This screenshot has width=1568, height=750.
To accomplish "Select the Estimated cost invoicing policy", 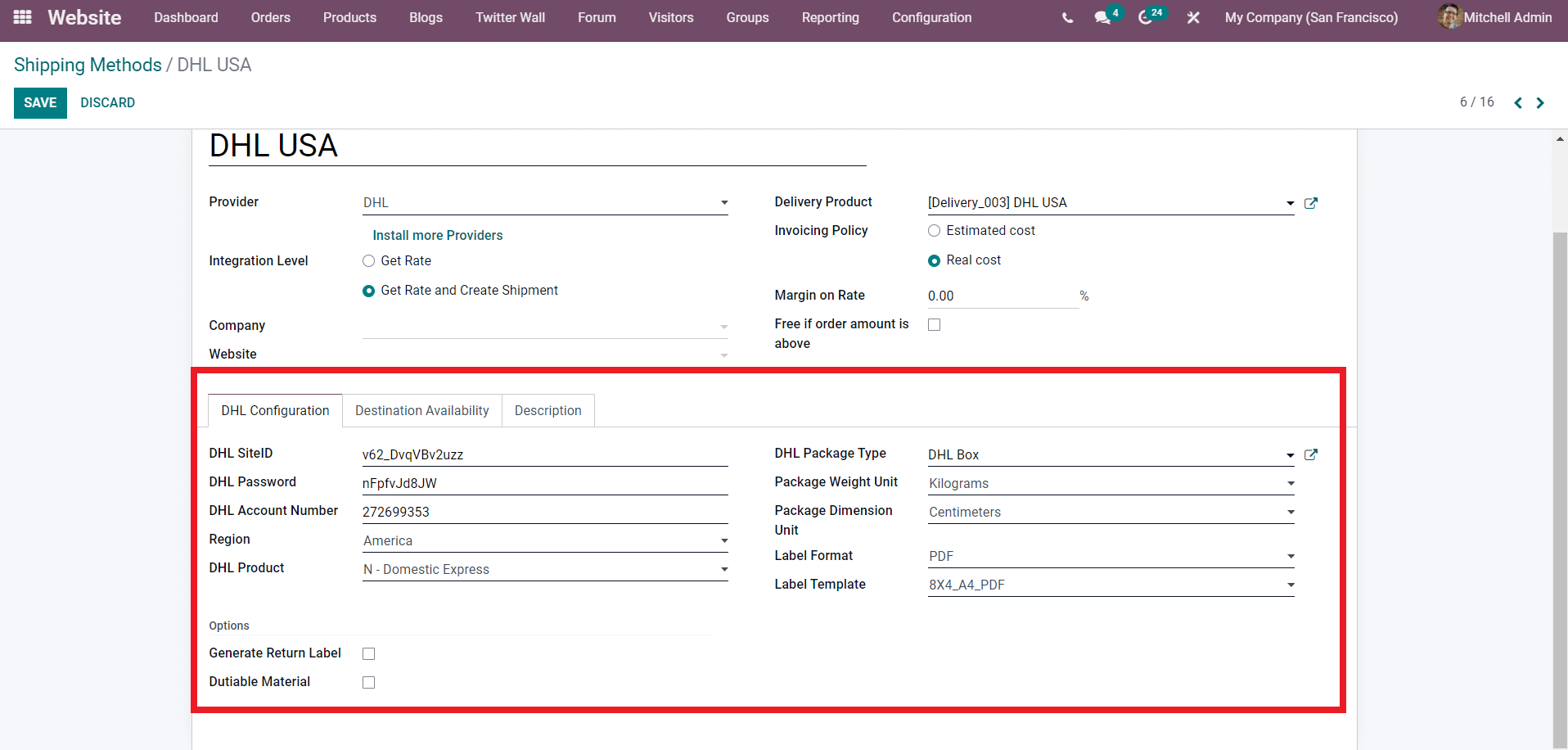I will [x=934, y=230].
